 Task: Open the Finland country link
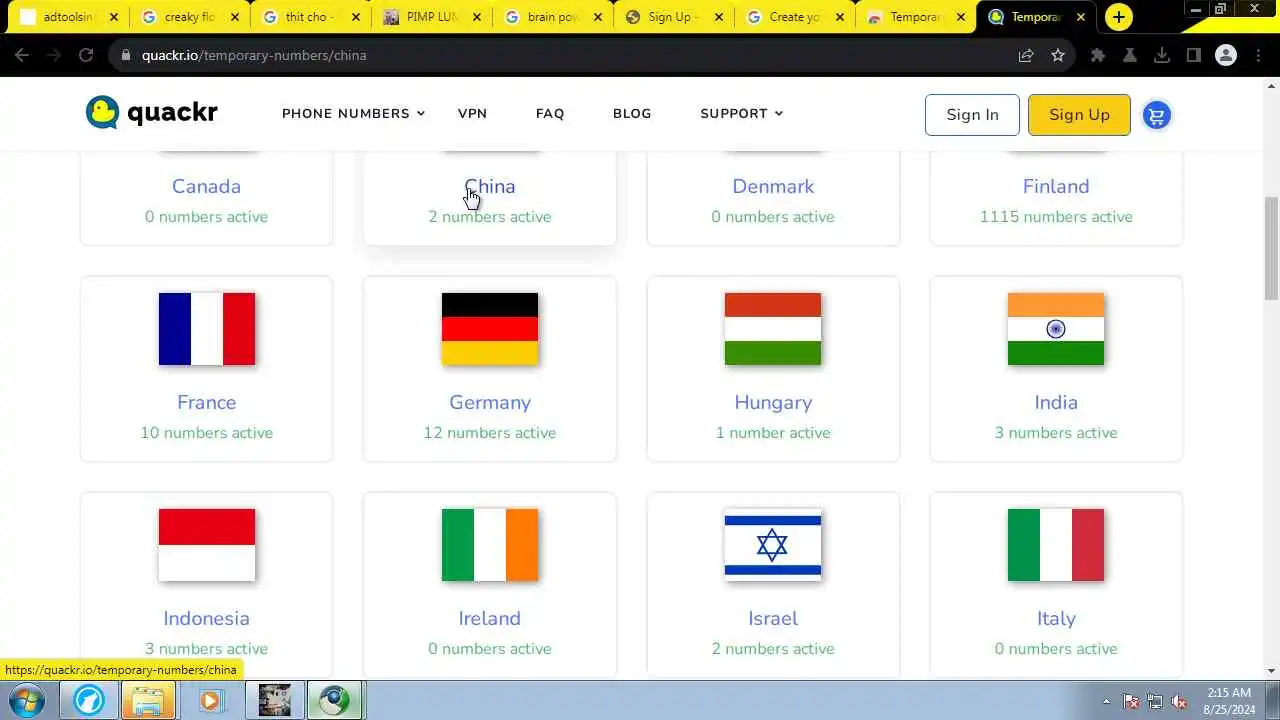coord(1056,186)
